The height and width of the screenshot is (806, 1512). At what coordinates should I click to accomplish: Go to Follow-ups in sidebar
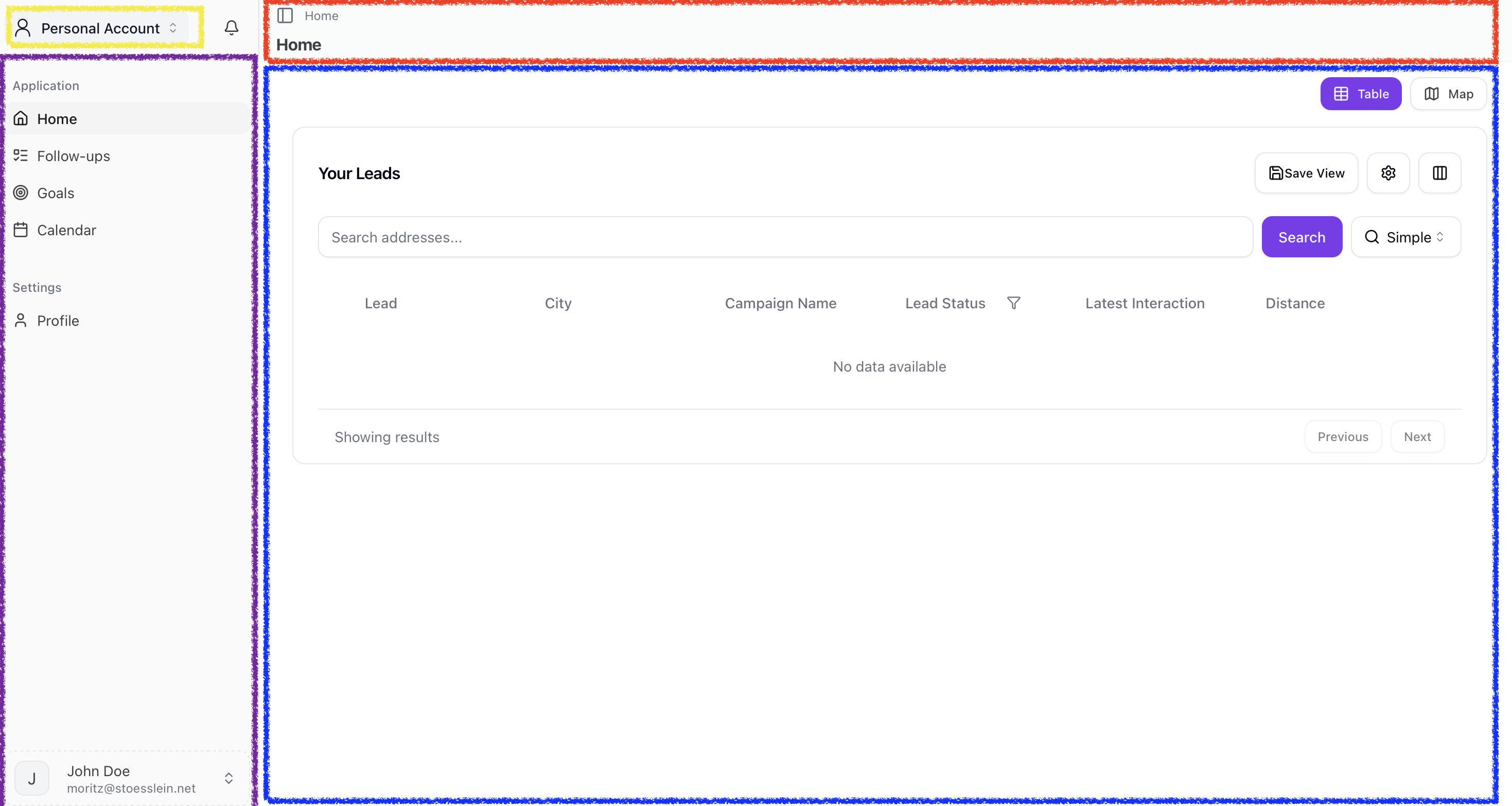point(74,156)
